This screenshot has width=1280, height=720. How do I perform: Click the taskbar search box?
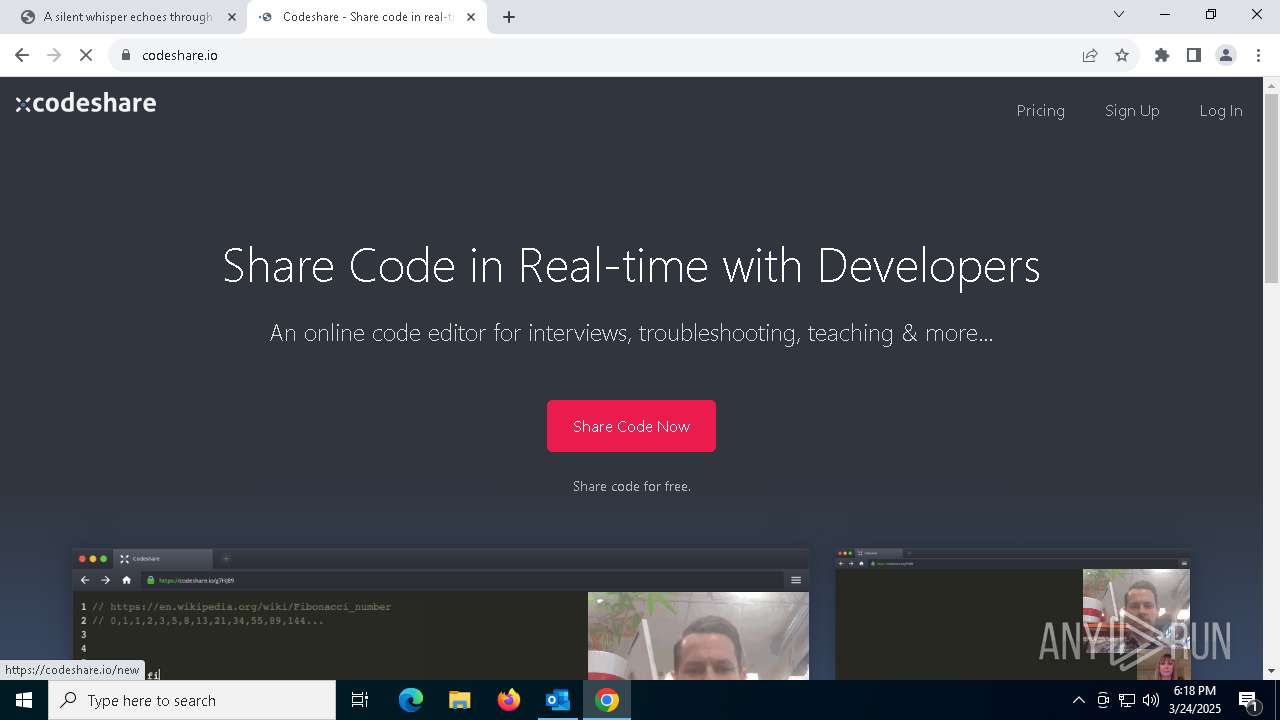[192, 700]
